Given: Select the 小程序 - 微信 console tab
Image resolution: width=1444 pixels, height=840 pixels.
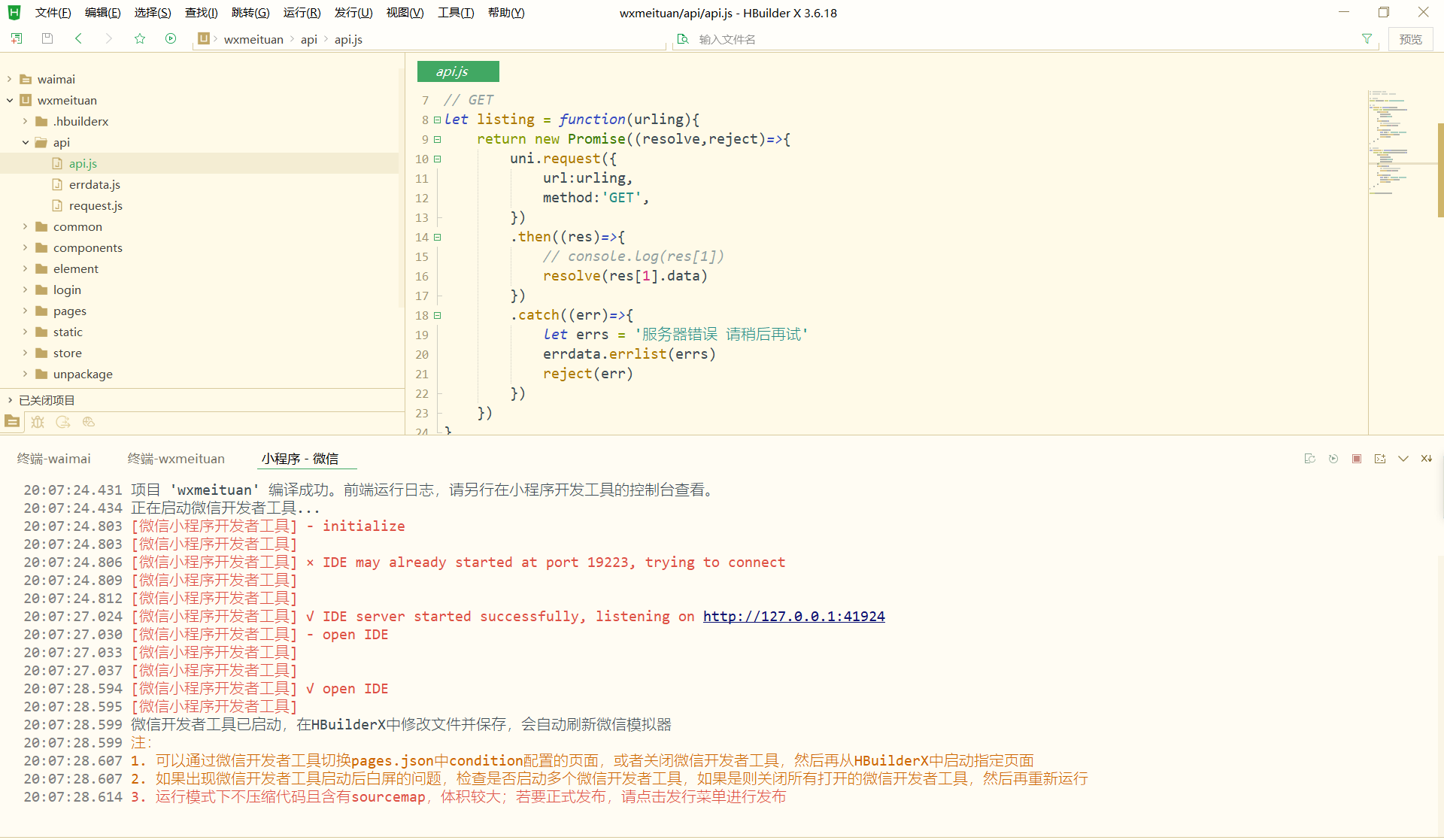Looking at the screenshot, I should coord(300,459).
